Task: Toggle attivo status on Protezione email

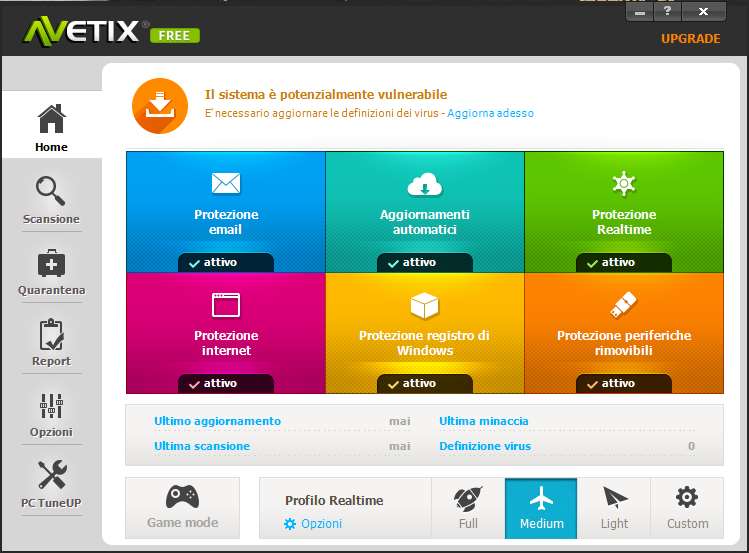Action: (226, 262)
